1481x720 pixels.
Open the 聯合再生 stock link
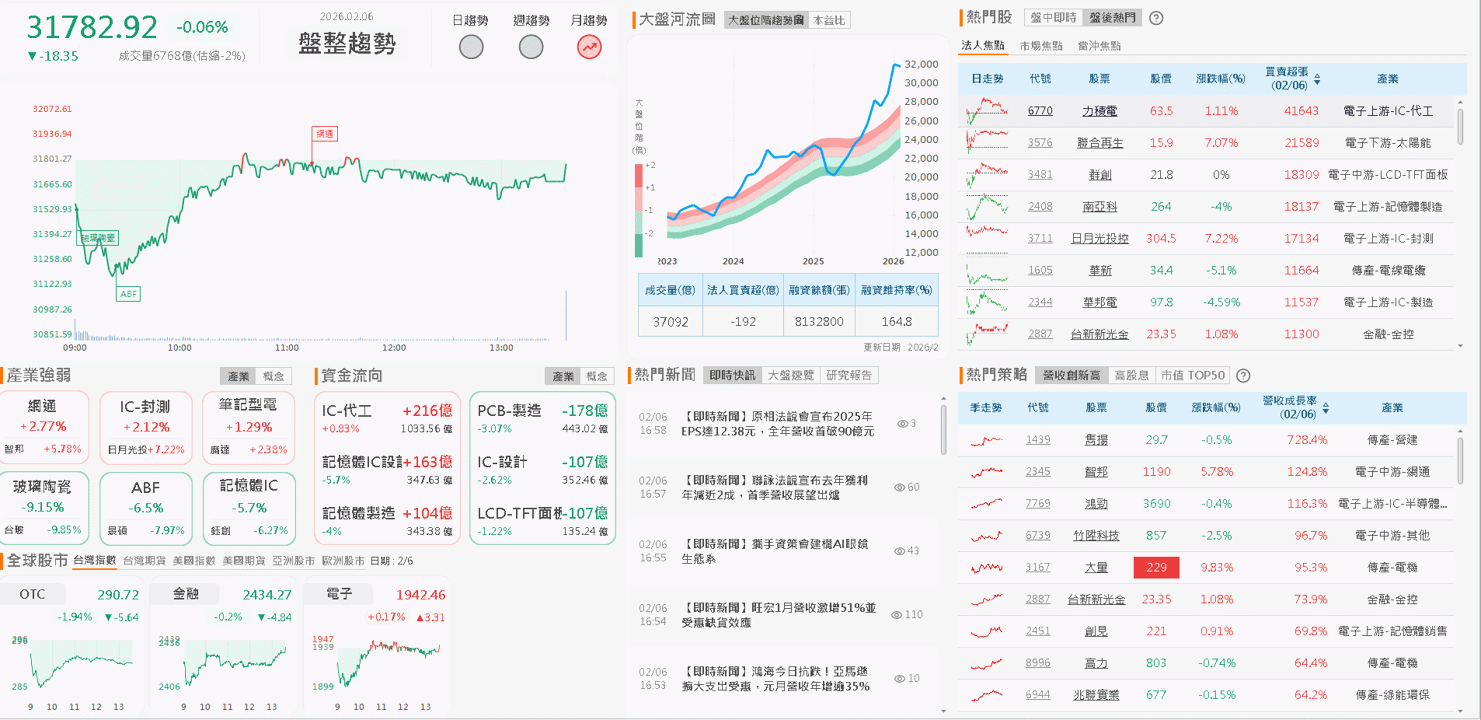[x=1102, y=143]
